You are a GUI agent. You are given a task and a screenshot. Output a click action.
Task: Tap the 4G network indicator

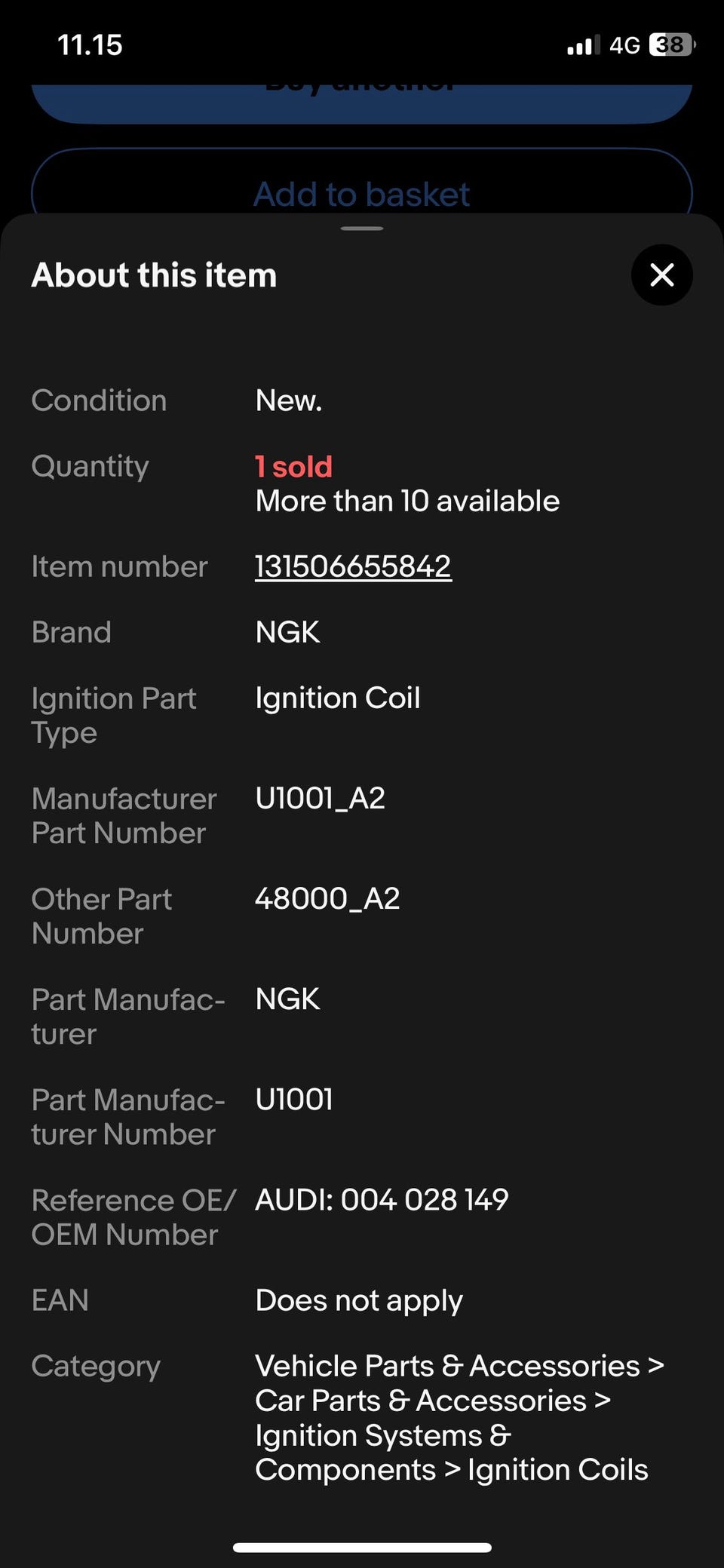[624, 45]
